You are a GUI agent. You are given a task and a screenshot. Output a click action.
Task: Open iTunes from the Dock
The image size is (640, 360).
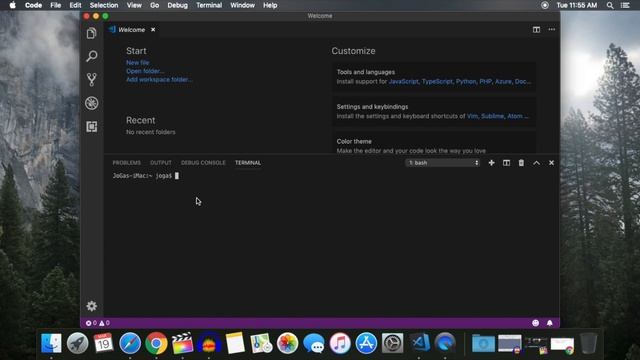(x=340, y=343)
